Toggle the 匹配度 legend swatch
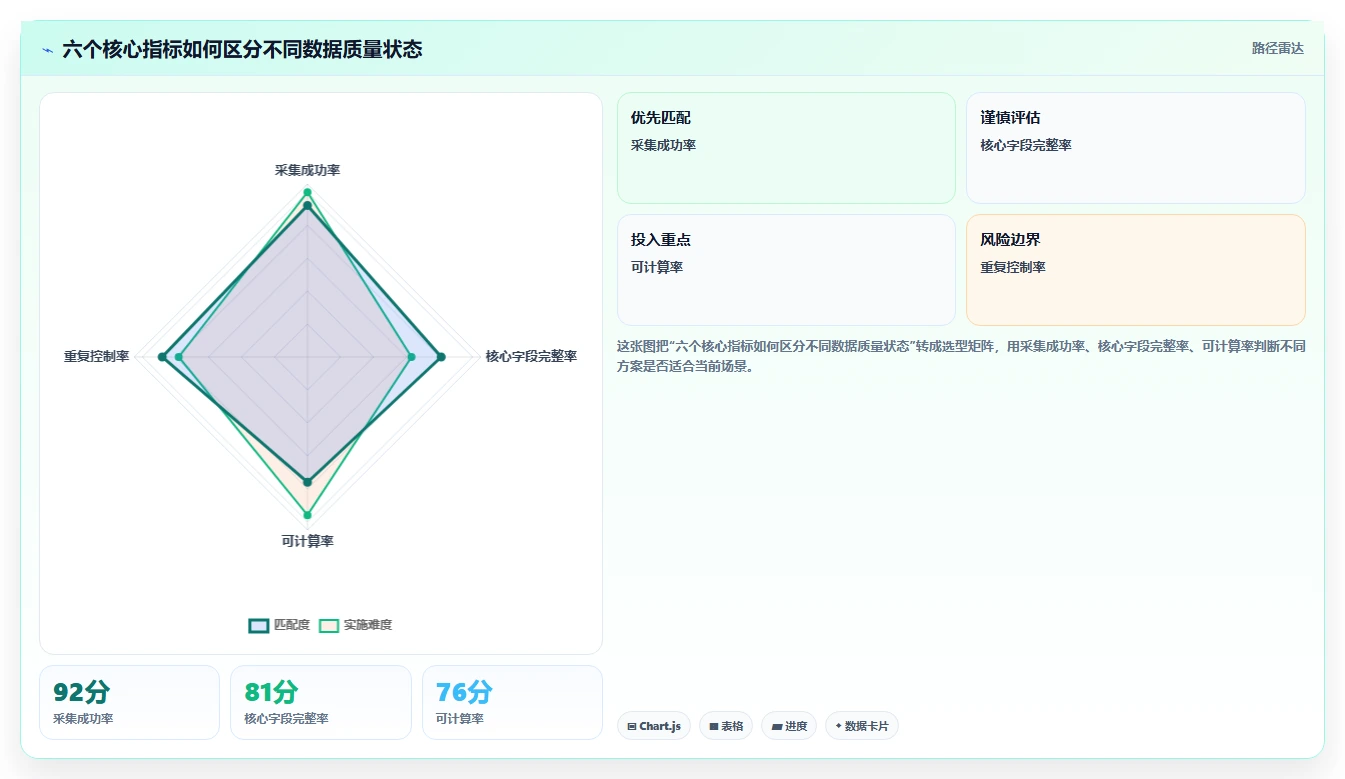1345x779 pixels. pyautogui.click(x=259, y=625)
